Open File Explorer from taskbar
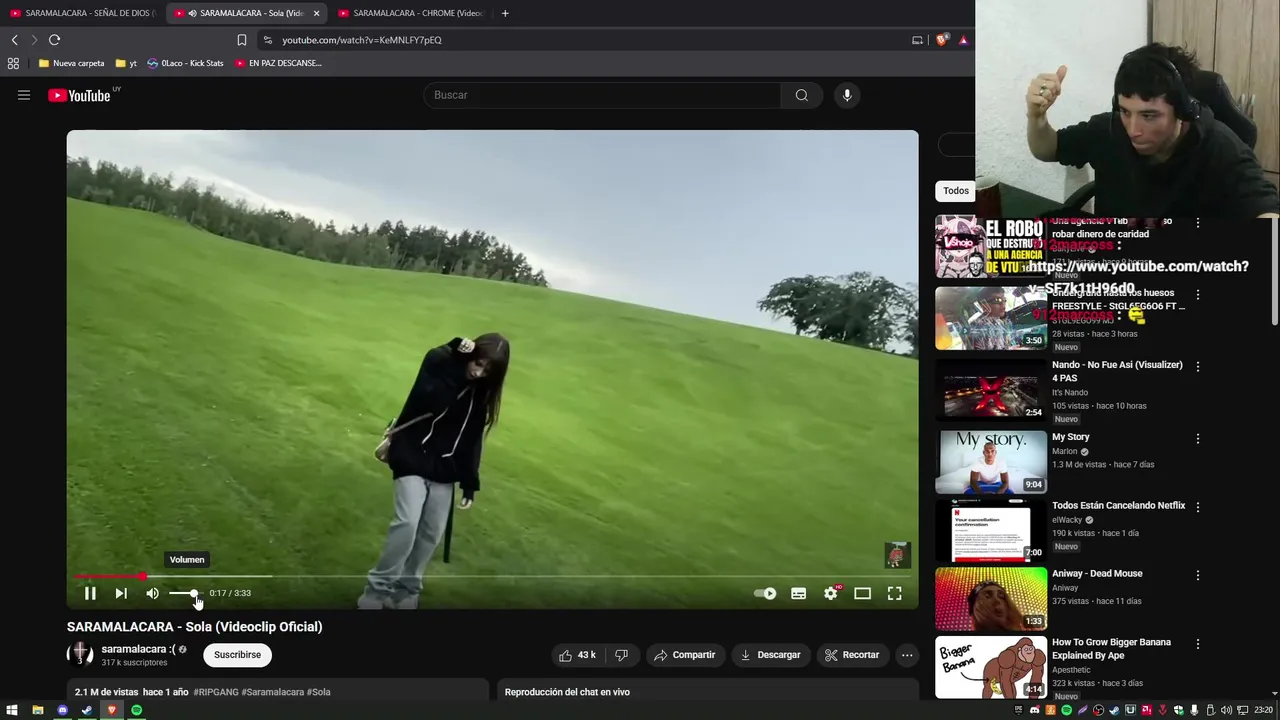The height and width of the screenshot is (720, 1280). coord(37,710)
